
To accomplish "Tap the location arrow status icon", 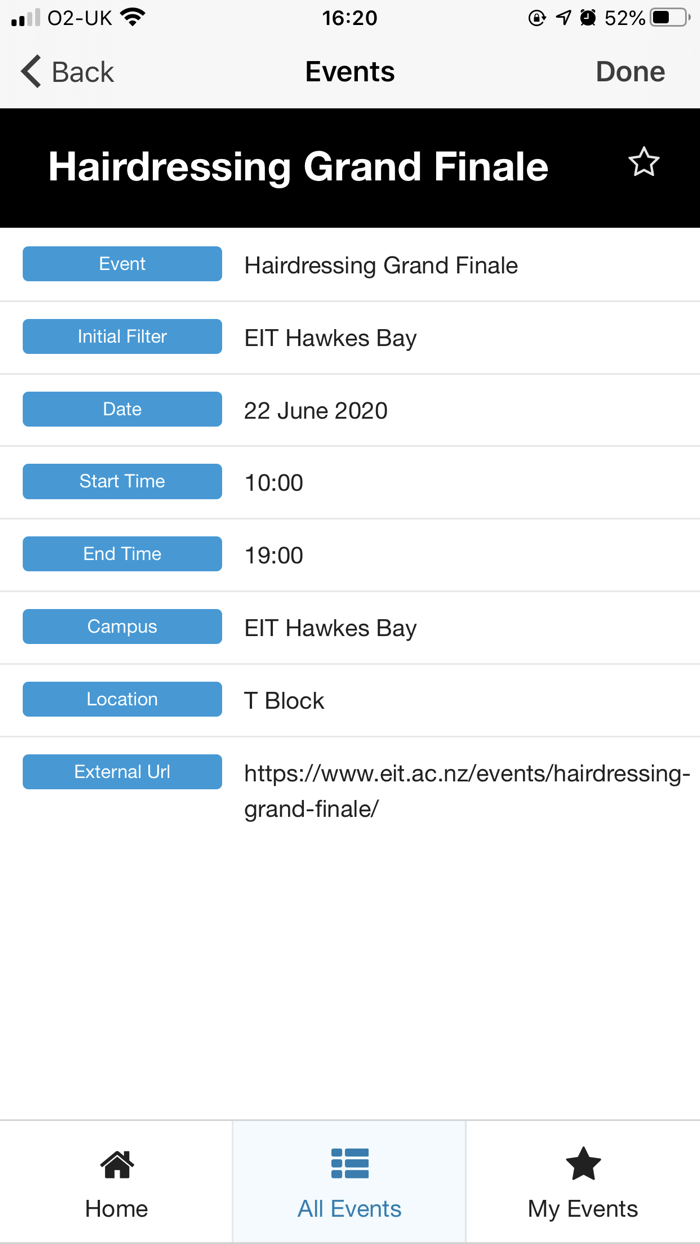I will (564, 18).
